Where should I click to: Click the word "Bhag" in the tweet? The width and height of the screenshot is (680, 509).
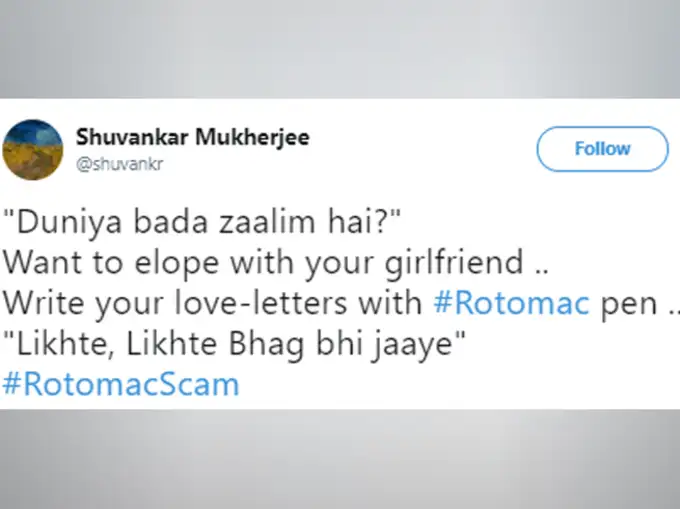tap(266, 345)
